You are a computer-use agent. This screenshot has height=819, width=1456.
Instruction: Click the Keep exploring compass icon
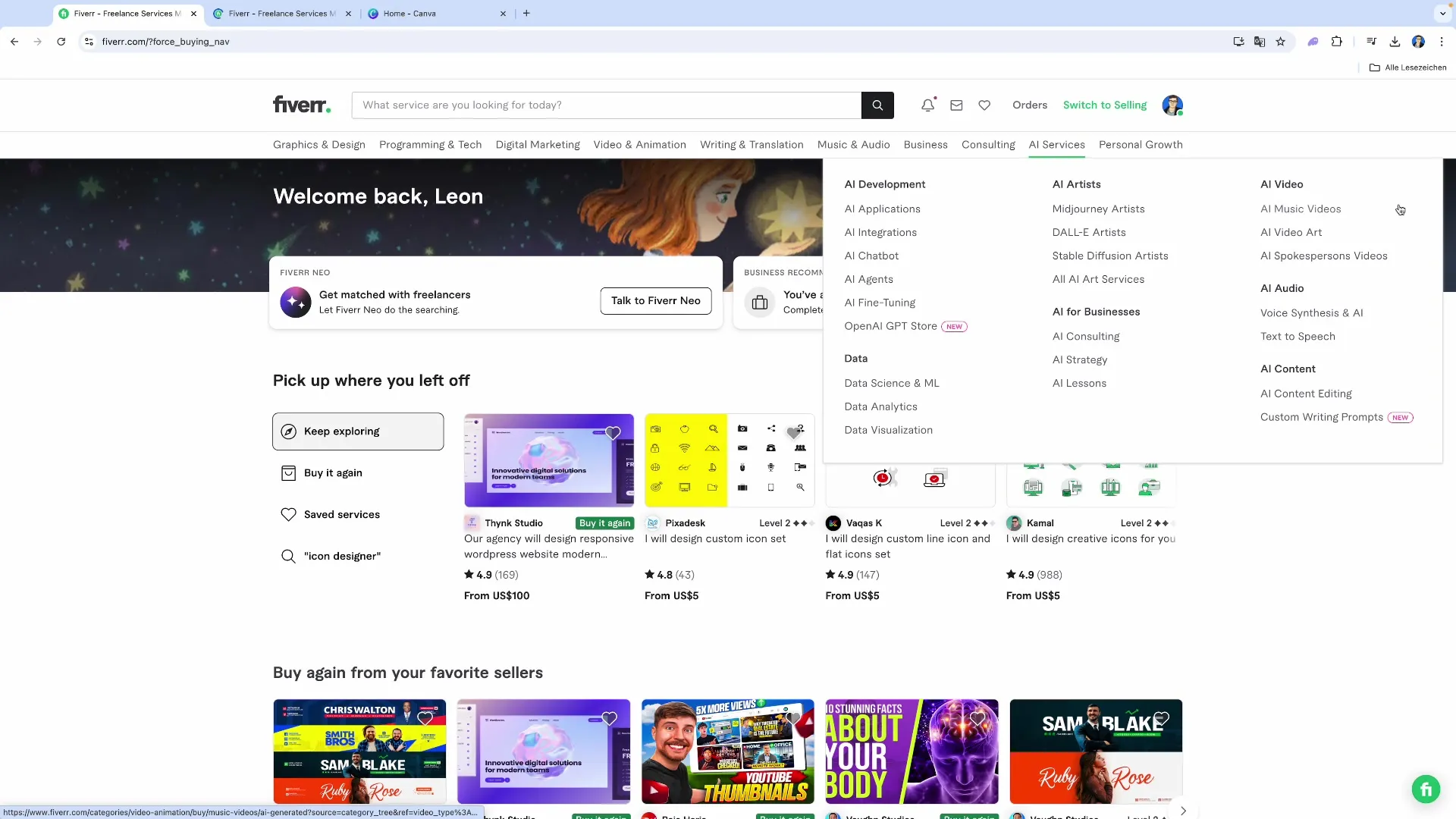pyautogui.click(x=288, y=431)
